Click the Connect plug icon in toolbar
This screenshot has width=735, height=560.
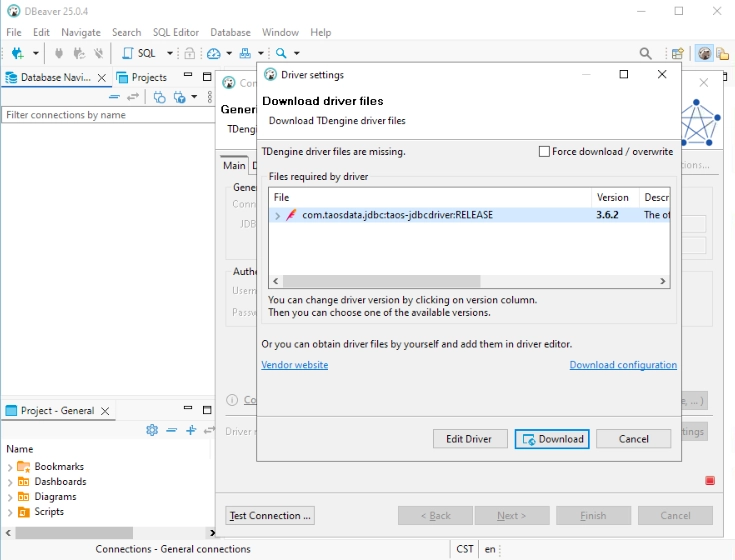click(59, 53)
